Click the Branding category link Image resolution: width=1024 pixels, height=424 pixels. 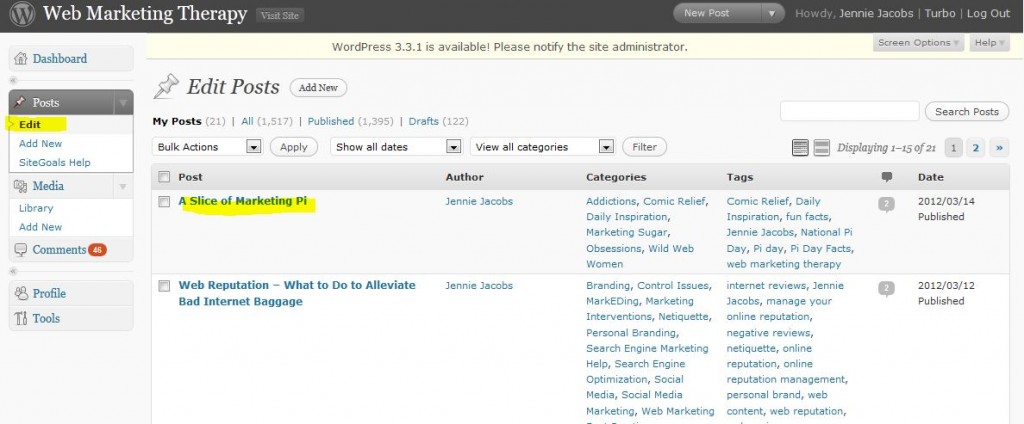tap(608, 285)
